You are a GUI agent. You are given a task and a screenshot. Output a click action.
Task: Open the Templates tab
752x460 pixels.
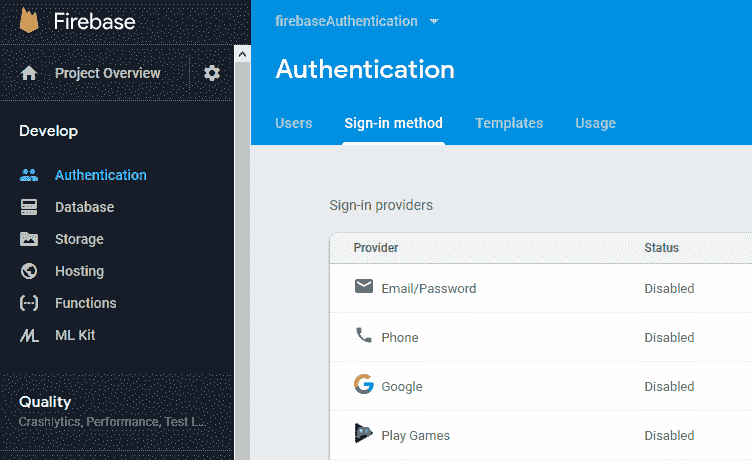[x=509, y=123]
